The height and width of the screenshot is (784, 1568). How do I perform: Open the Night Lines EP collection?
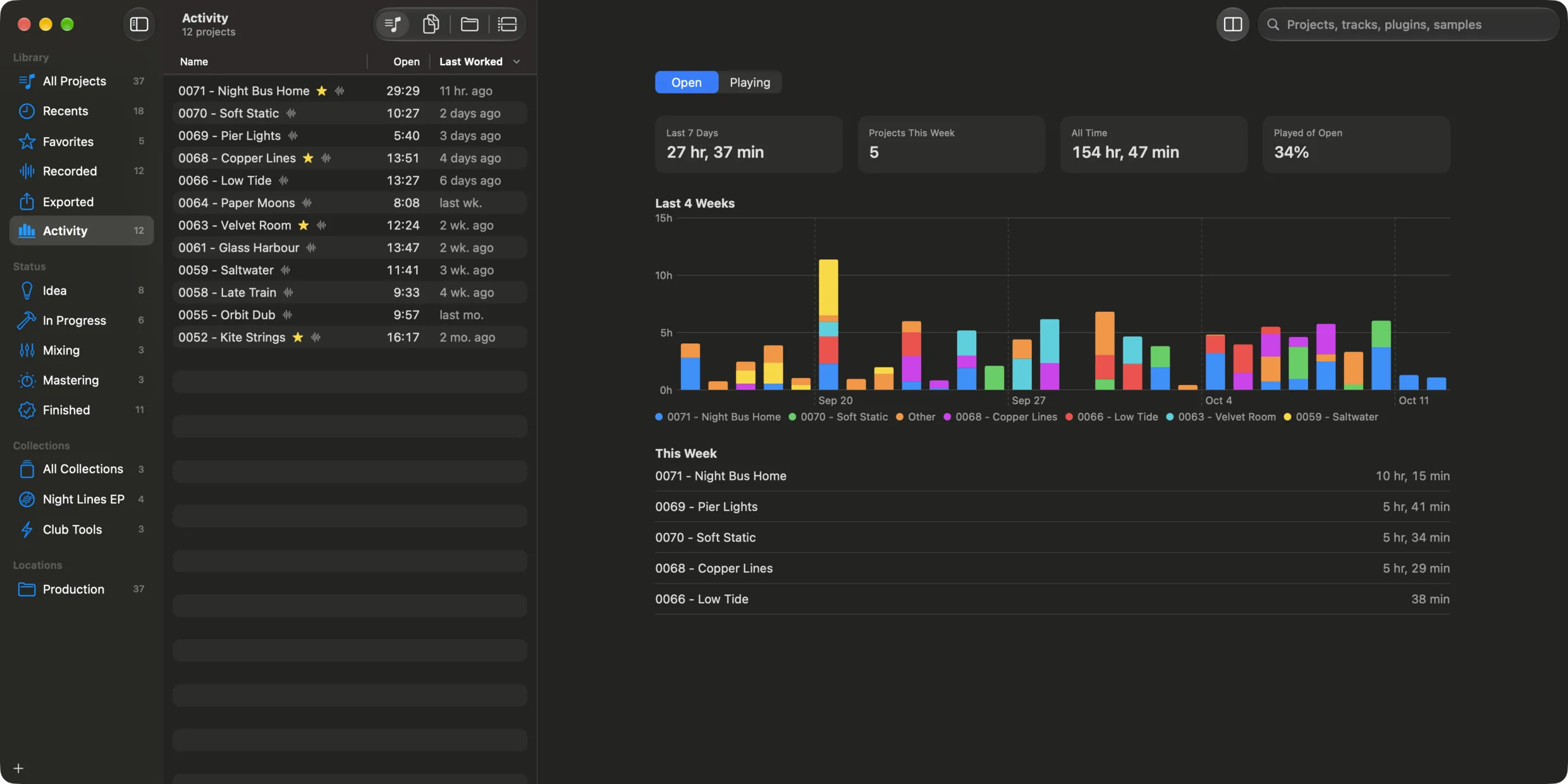[82, 499]
